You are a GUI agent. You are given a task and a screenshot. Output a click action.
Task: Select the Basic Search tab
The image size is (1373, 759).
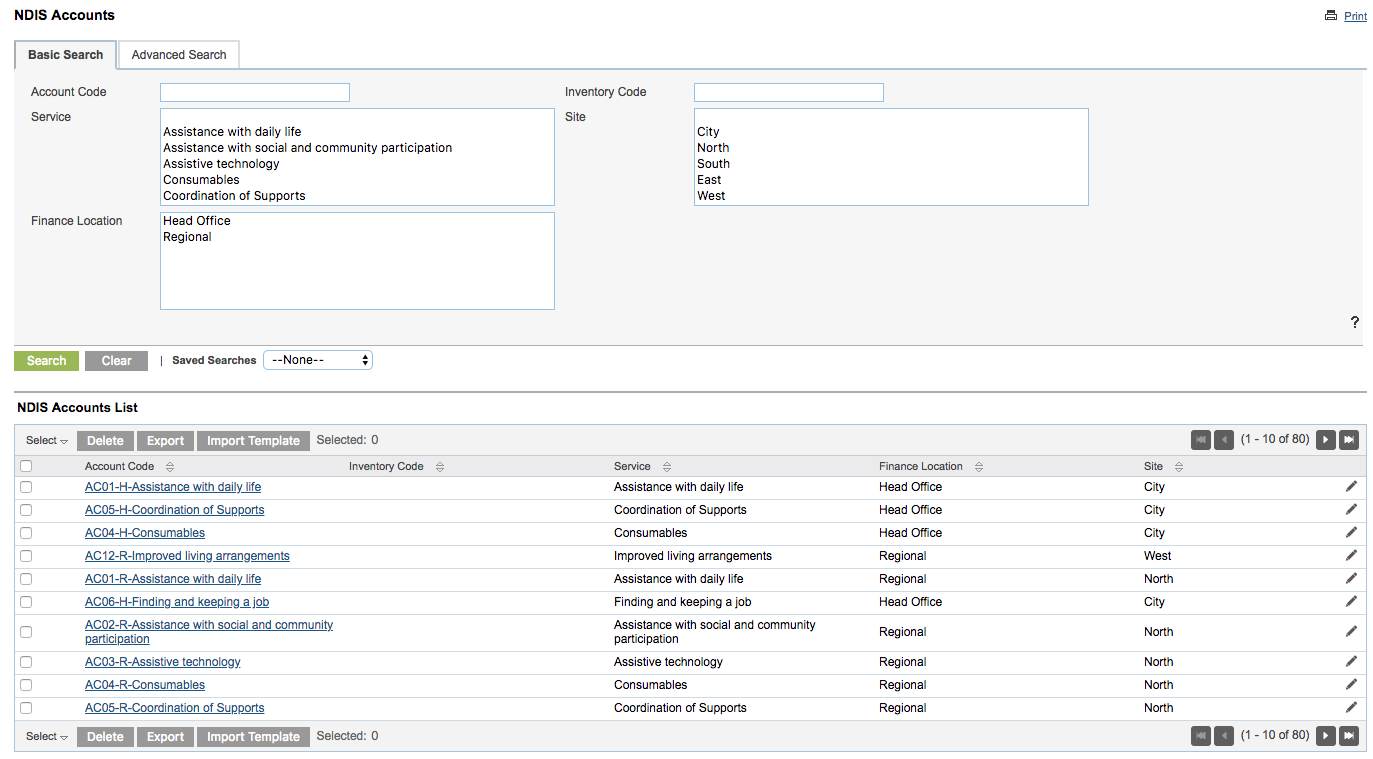[65, 55]
